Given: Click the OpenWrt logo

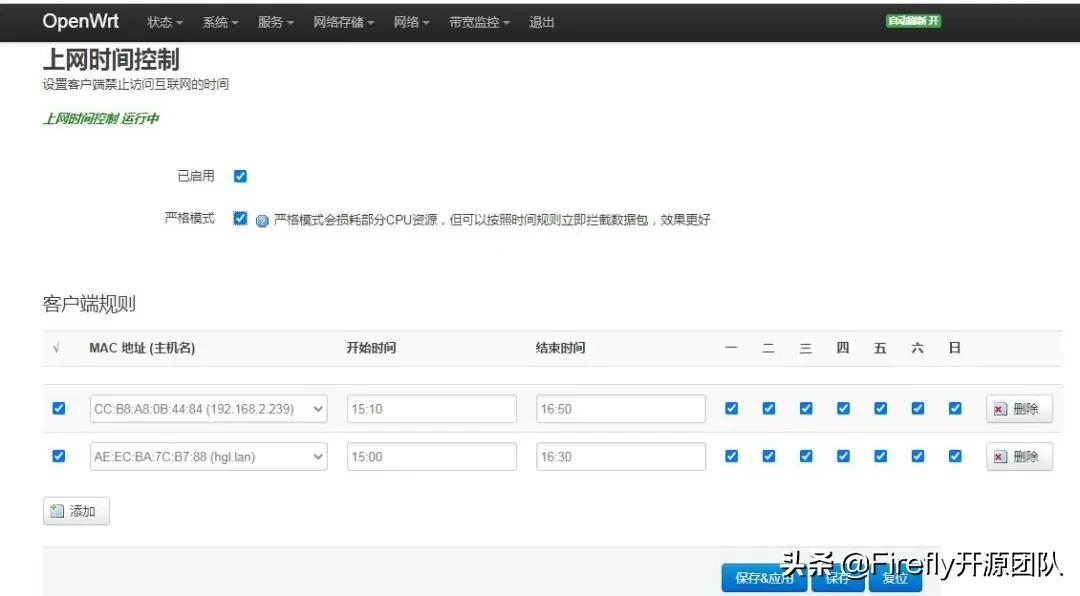Looking at the screenshot, I should click(x=80, y=21).
